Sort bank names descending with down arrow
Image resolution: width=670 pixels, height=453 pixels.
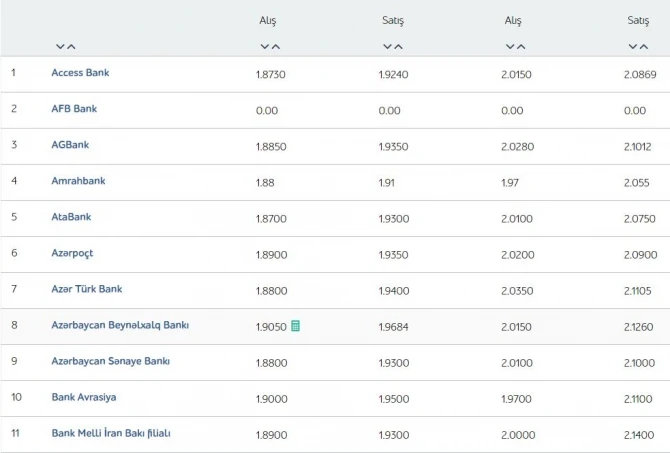pos(60,47)
